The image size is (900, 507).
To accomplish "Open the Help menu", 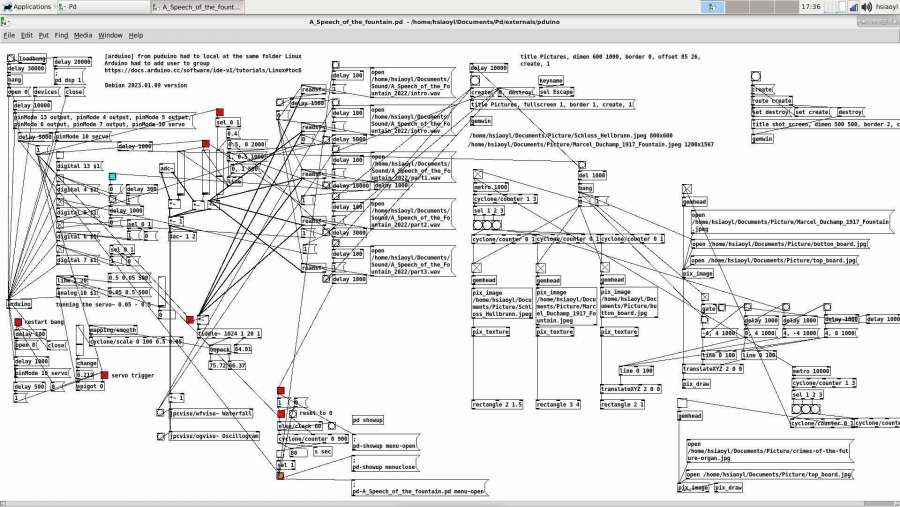I will point(136,35).
